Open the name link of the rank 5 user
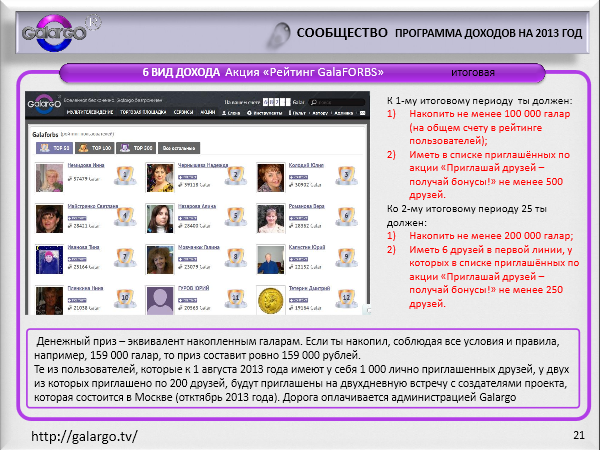The height and width of the screenshot is (450, 600). [197, 206]
